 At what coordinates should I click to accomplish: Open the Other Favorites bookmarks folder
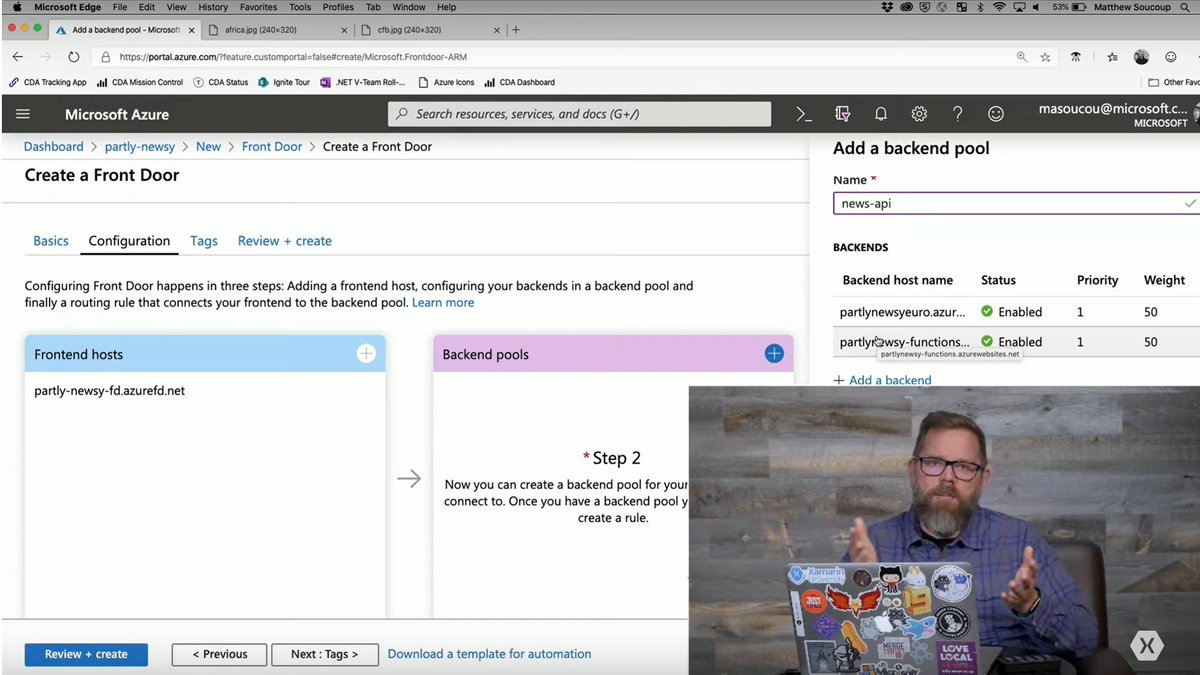(x=1173, y=82)
